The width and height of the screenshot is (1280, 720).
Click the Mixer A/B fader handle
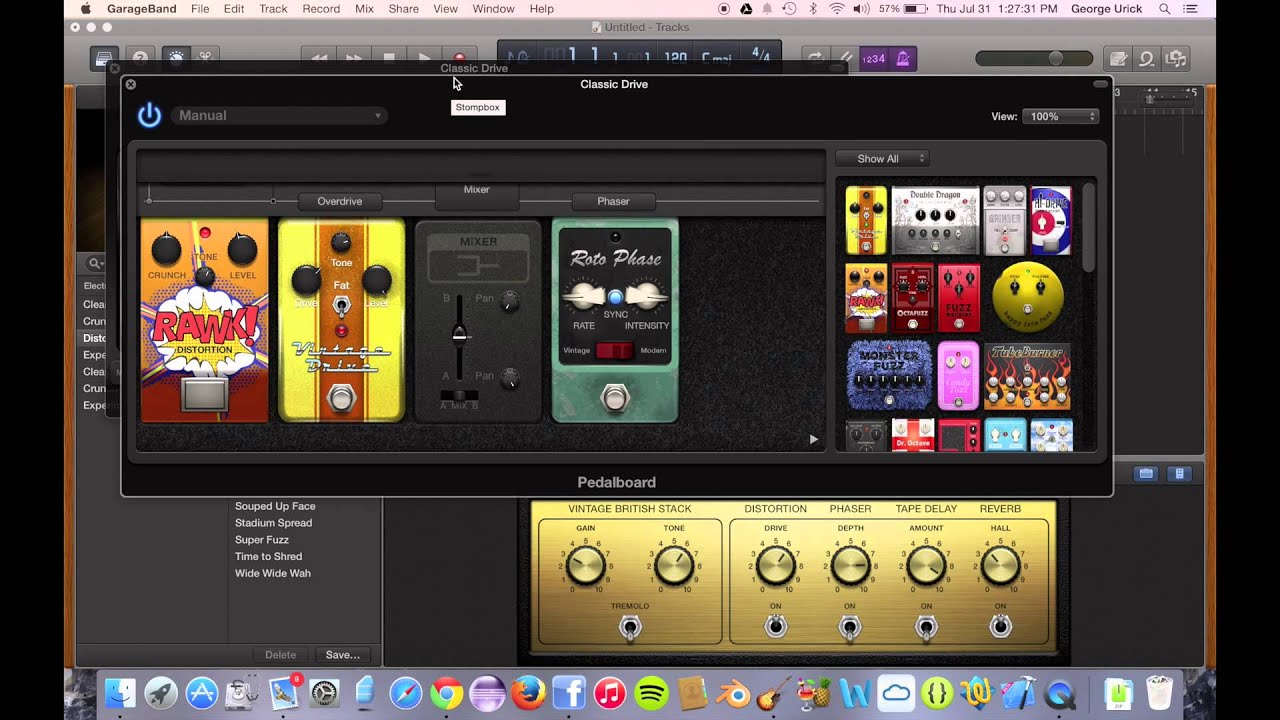click(459, 334)
